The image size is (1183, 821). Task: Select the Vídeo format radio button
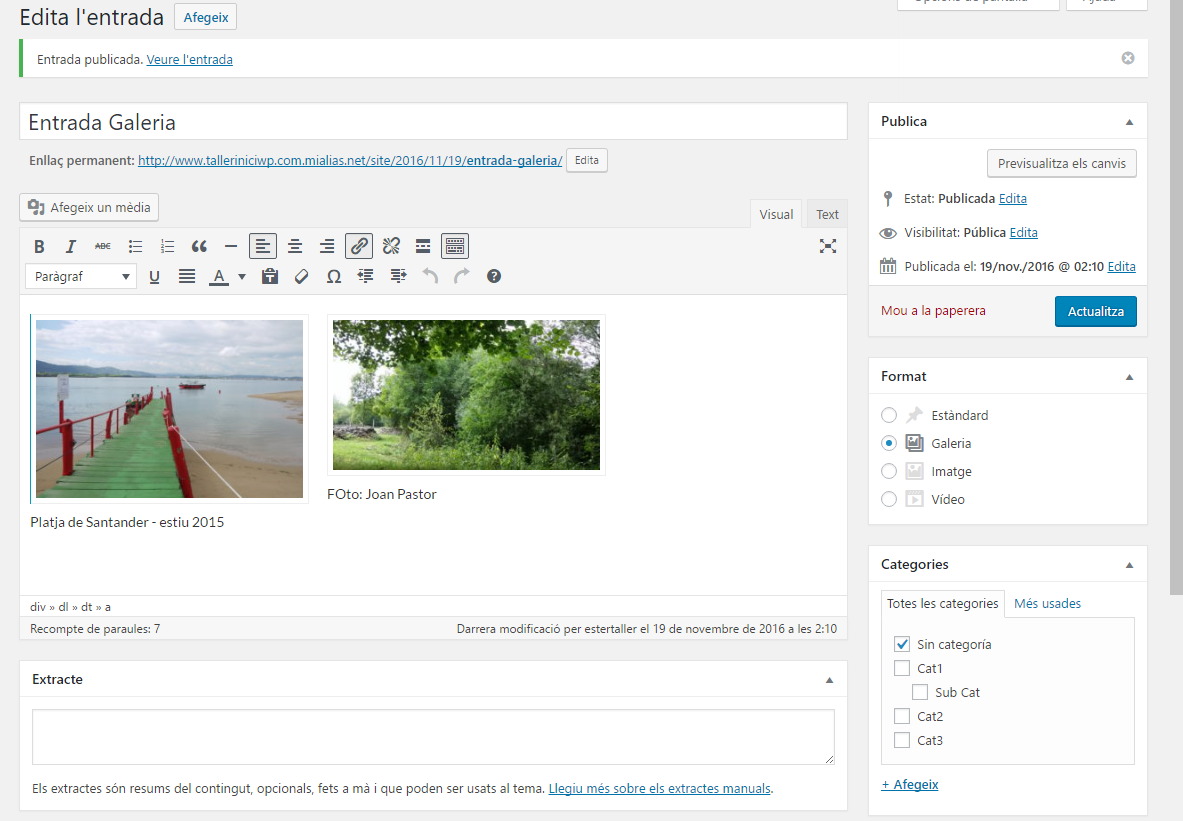pos(889,499)
